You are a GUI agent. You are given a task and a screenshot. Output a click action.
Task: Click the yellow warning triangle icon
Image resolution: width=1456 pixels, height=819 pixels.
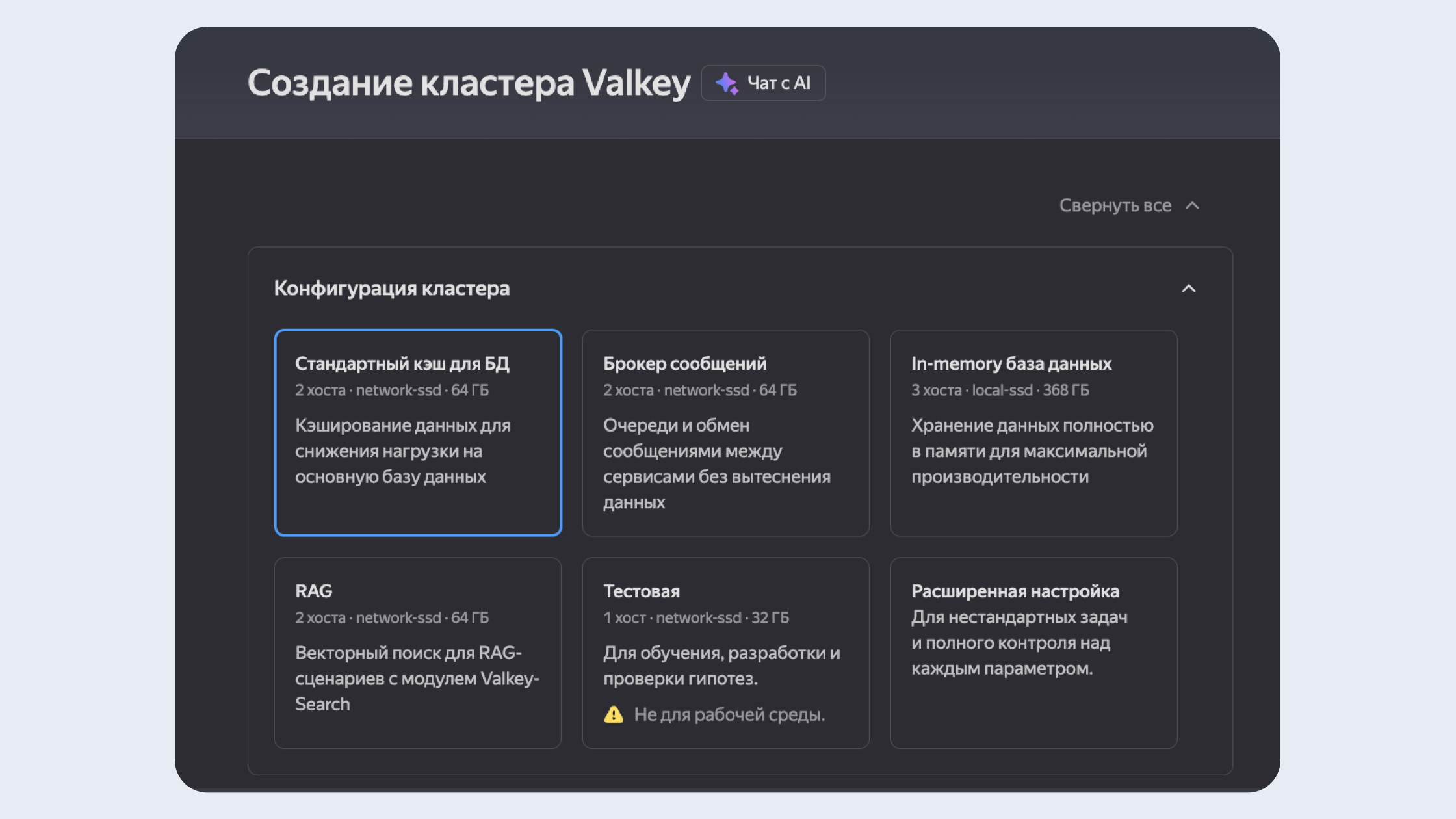tap(614, 714)
